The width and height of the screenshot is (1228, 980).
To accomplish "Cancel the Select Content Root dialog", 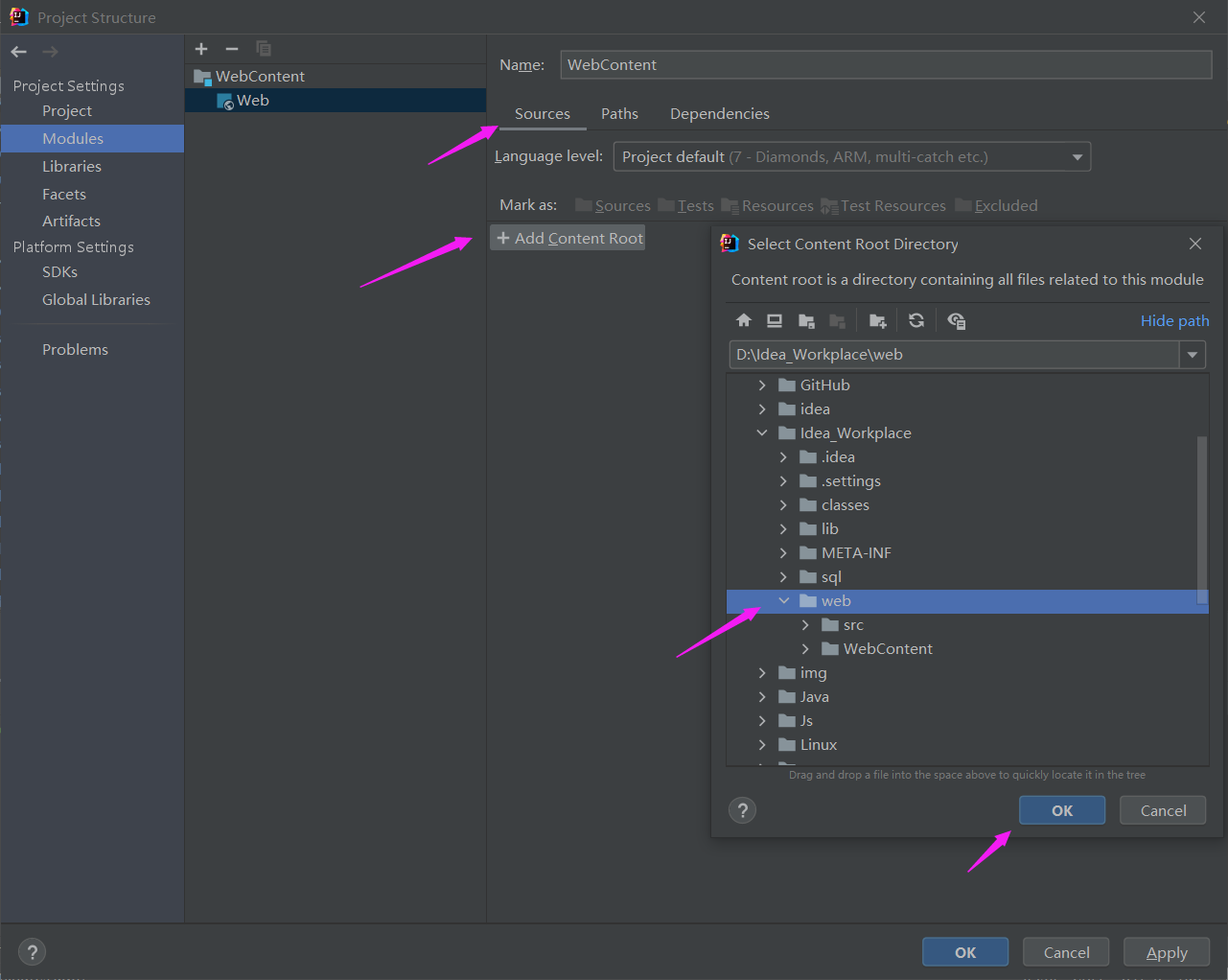I will click(x=1163, y=810).
